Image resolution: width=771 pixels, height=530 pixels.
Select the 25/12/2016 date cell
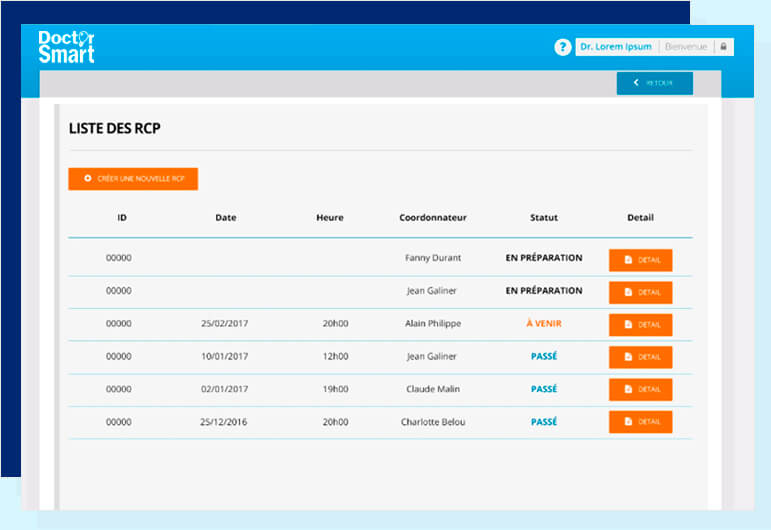225,422
